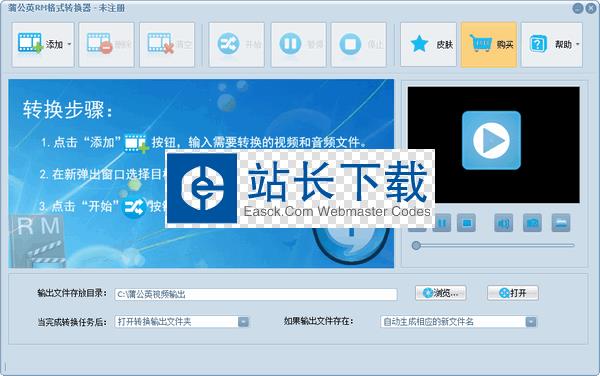Open the 皮肤 (Skin) star button
Viewport: 600px width, 376px height.
pos(429,44)
